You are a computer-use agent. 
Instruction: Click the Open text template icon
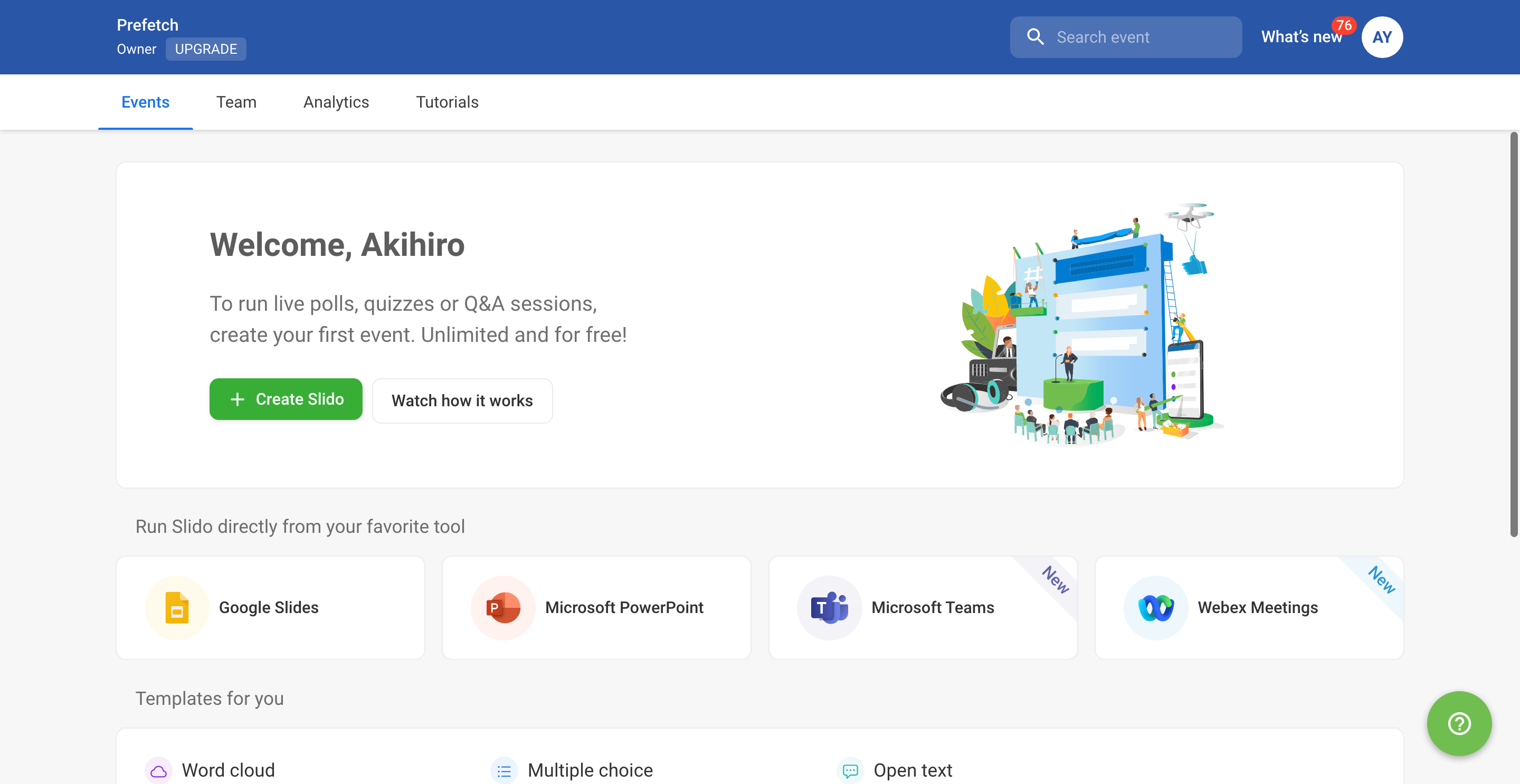pyautogui.click(x=850, y=770)
